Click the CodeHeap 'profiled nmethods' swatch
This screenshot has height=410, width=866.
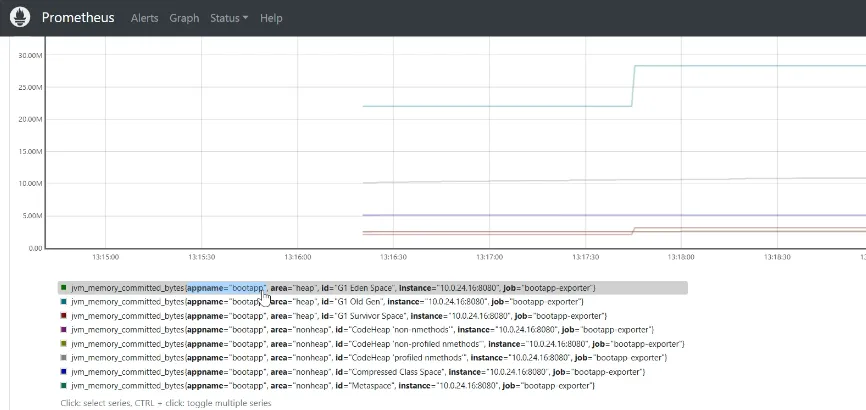(64, 358)
